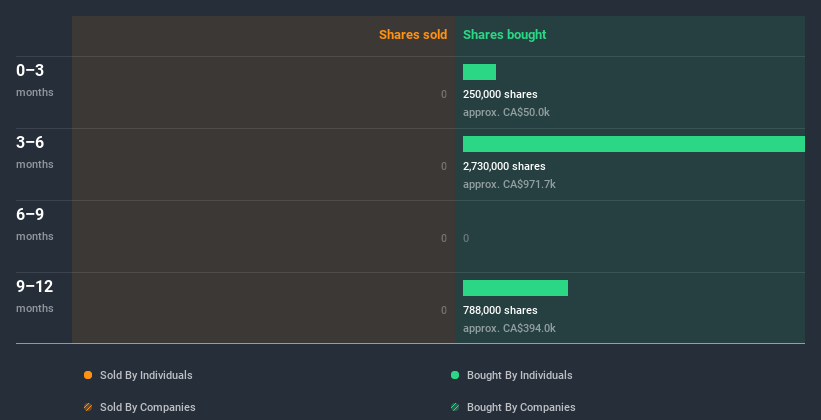821x420 pixels.
Task: Click the striped Sold By Companies legend icon
Action: tap(88, 407)
